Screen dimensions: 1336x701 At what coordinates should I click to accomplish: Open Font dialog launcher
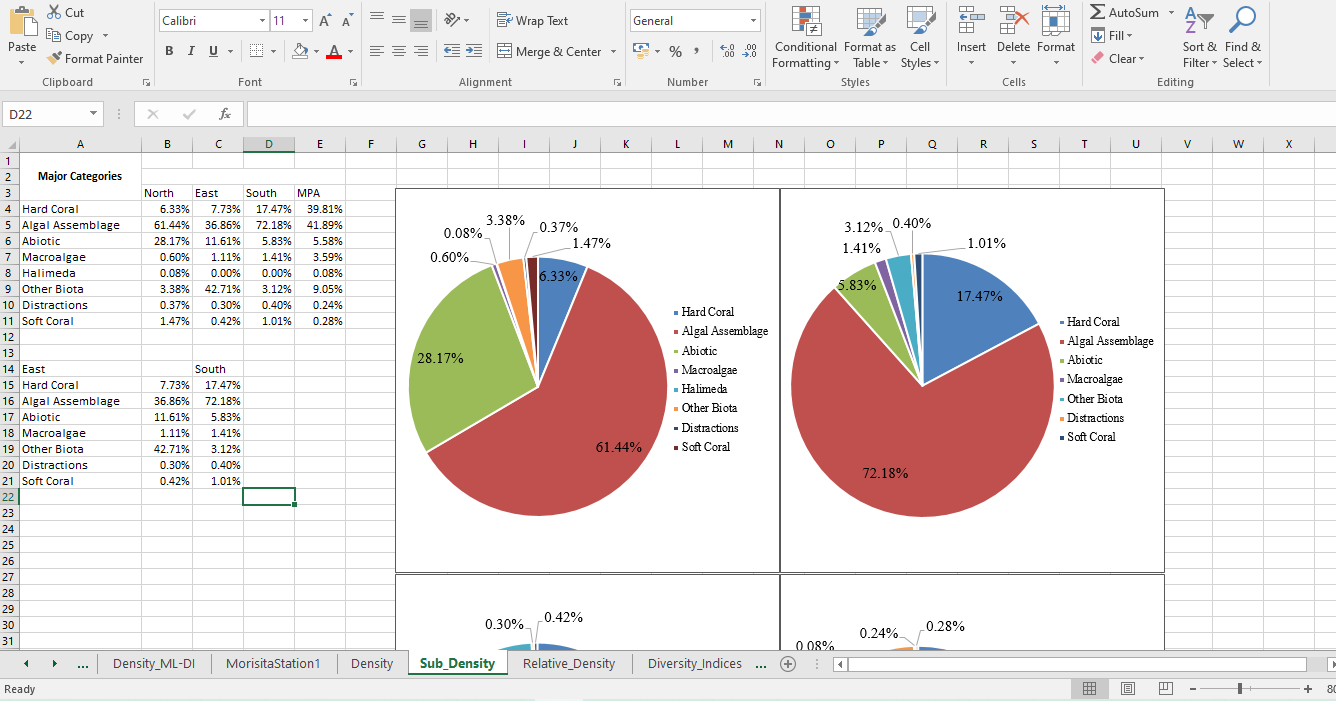(x=353, y=82)
